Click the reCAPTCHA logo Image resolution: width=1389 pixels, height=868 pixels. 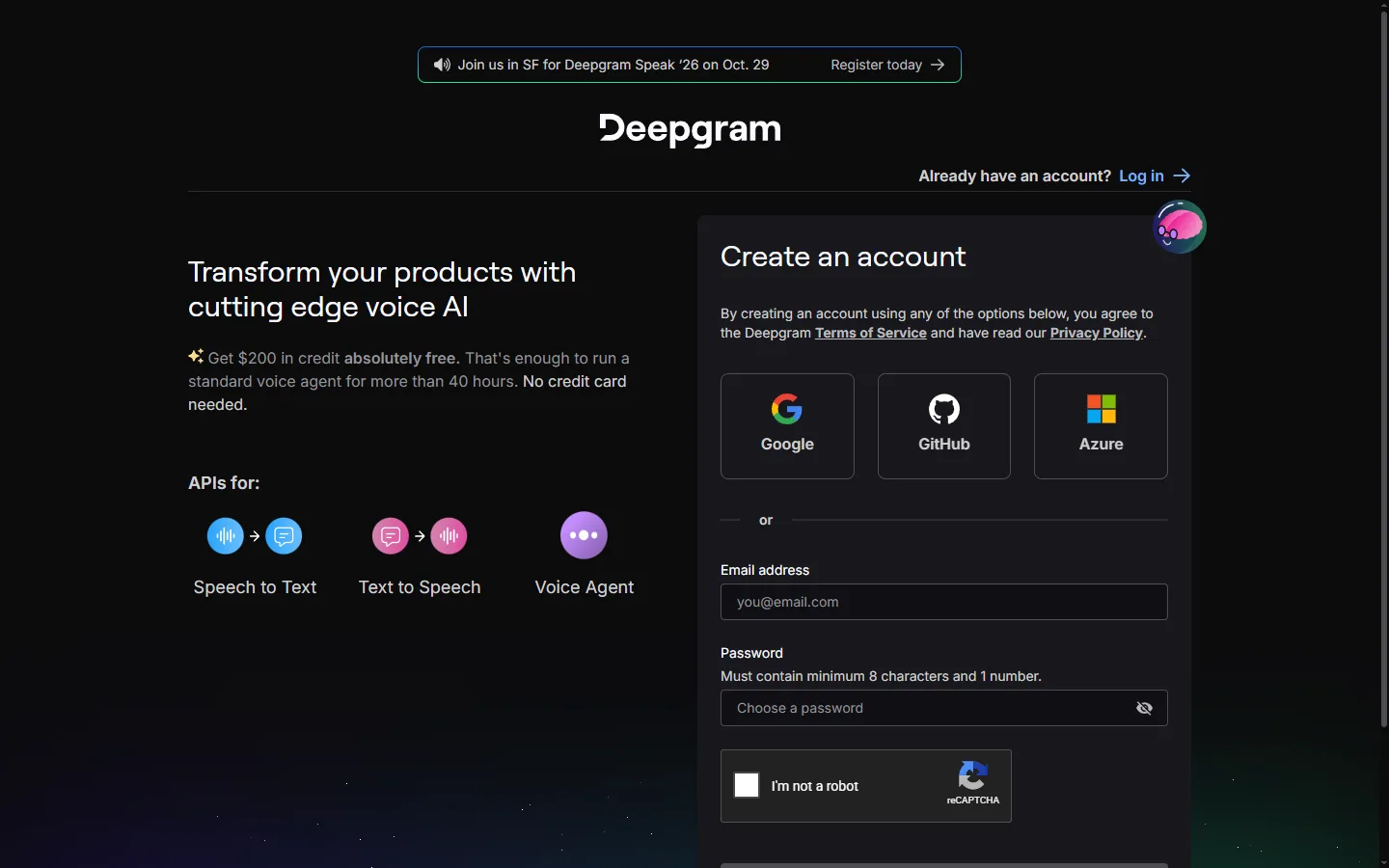coord(972,775)
